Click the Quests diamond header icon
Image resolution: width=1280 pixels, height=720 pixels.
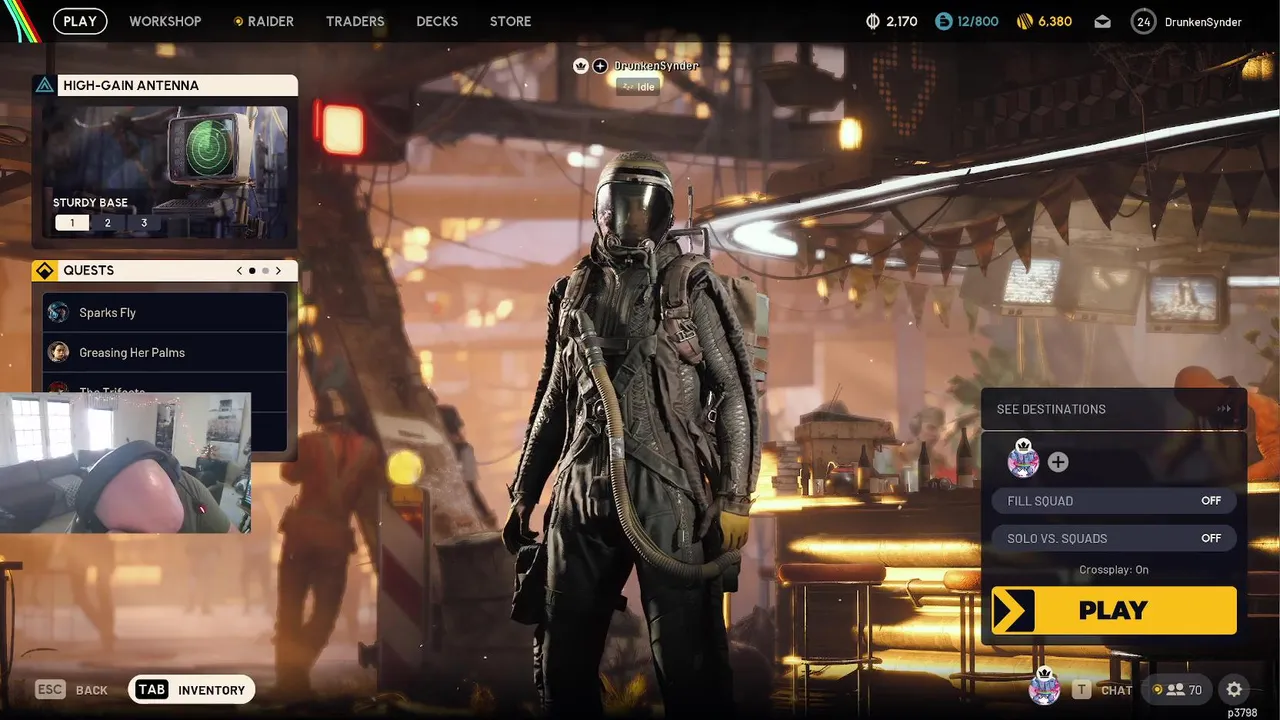pyautogui.click(x=44, y=270)
